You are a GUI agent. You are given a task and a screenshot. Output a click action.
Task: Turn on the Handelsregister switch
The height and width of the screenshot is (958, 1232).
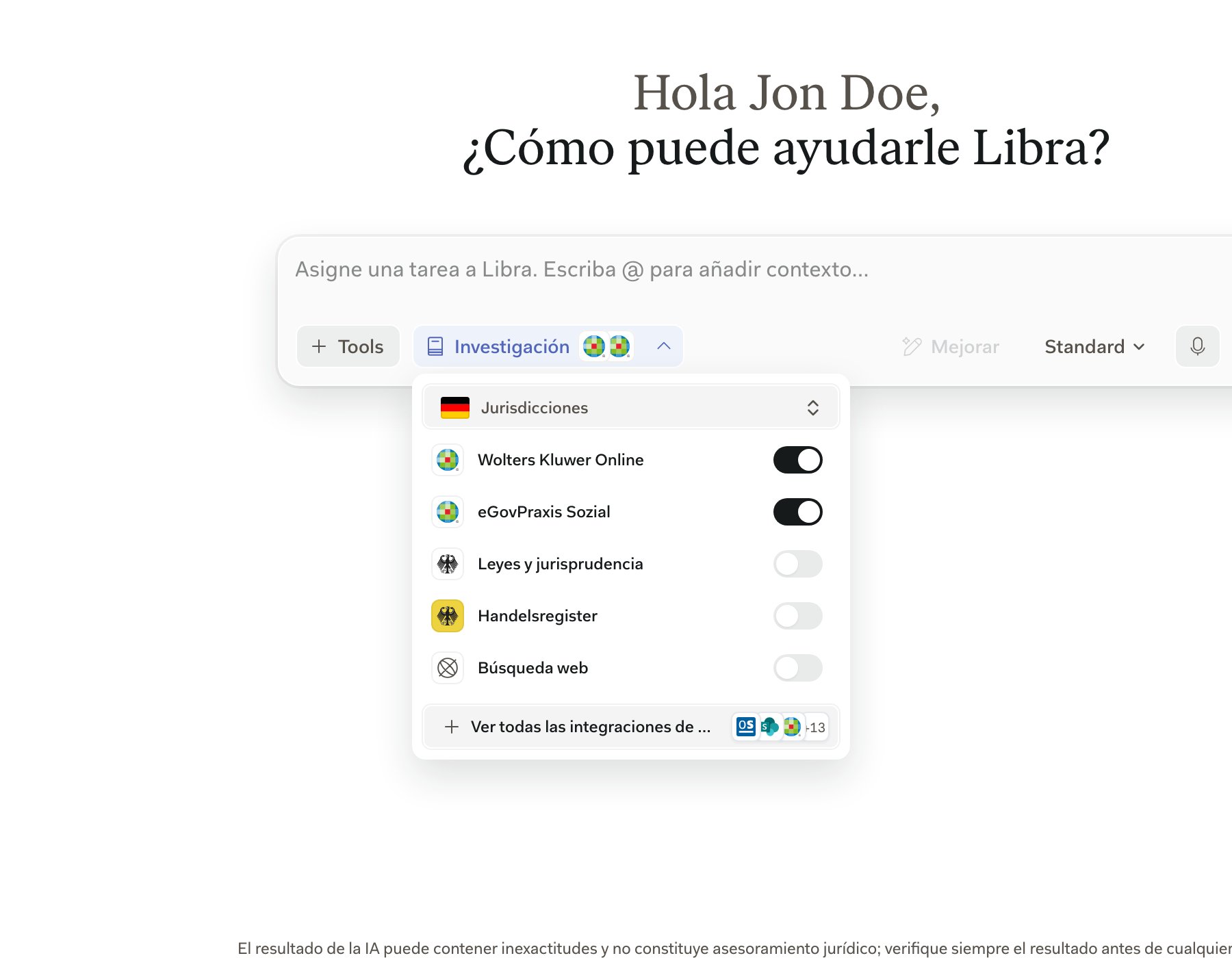point(797,616)
